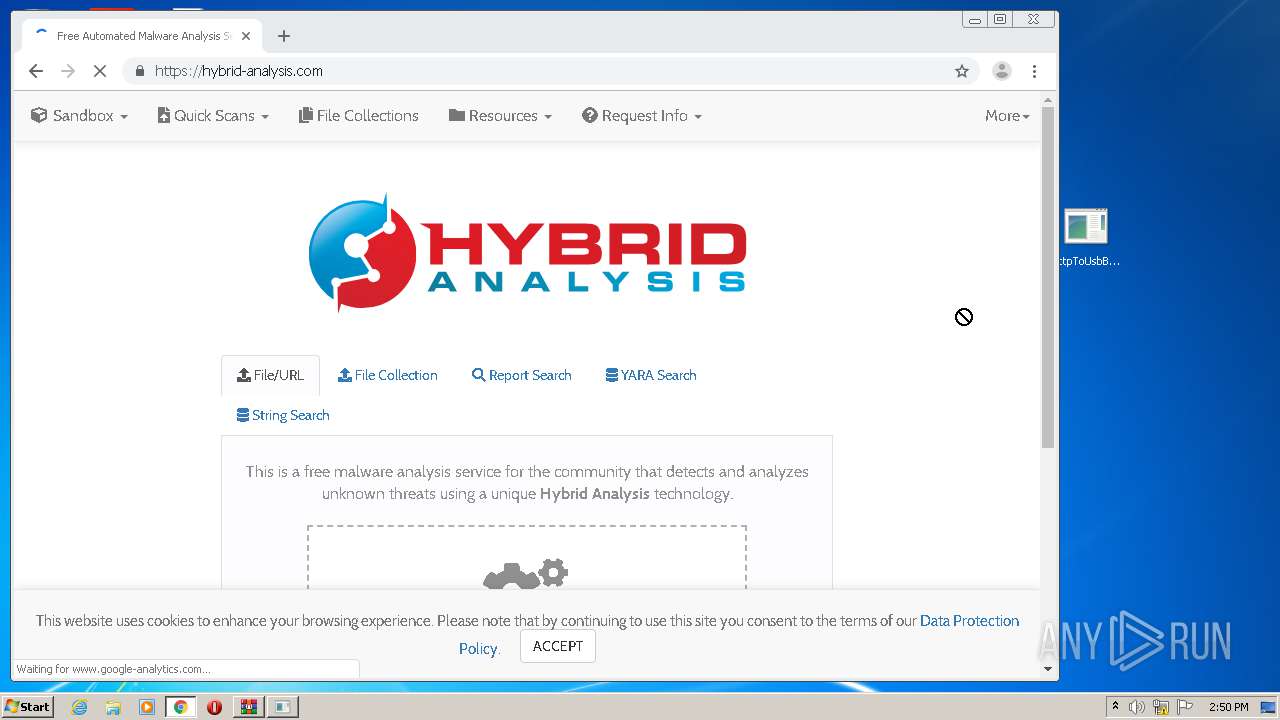Select the desktop file icon beside the browser
Image resolution: width=1280 pixels, height=720 pixels.
[1086, 238]
